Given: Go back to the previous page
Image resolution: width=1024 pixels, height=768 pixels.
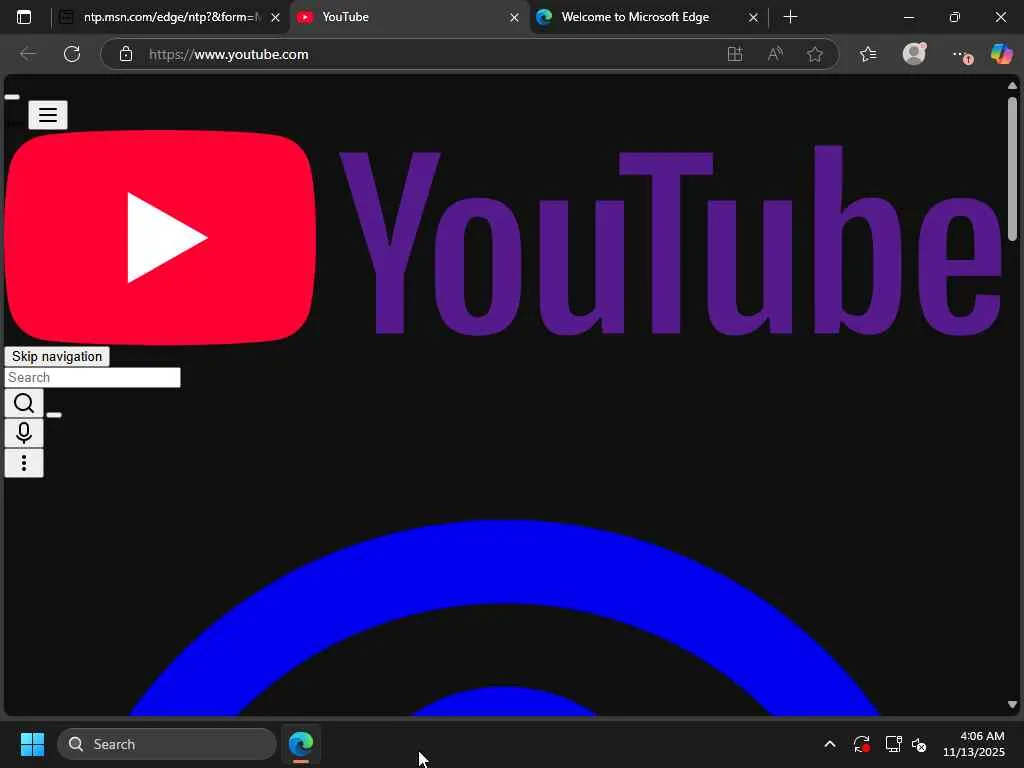Looking at the screenshot, I should pos(28,54).
